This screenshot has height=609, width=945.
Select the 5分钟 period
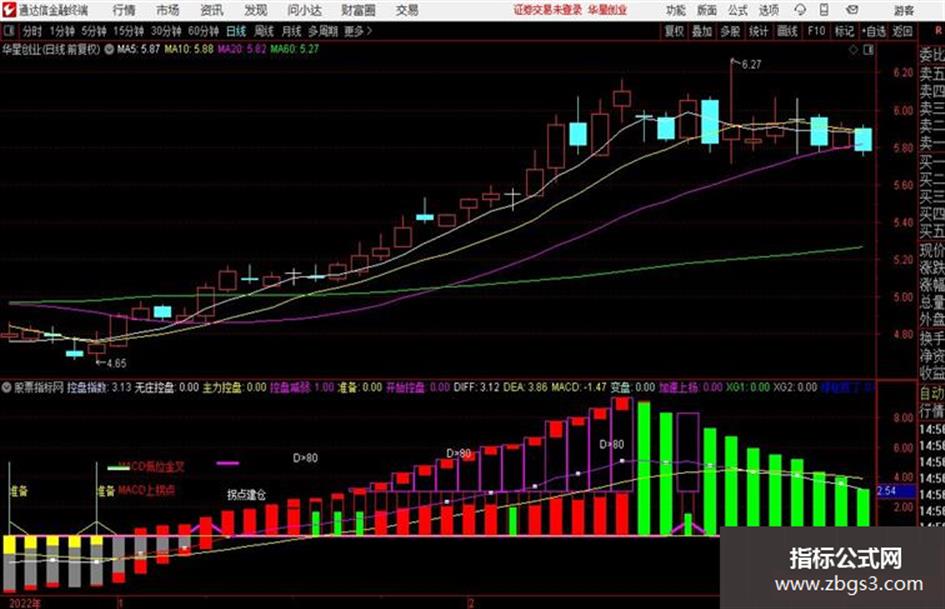tap(94, 31)
